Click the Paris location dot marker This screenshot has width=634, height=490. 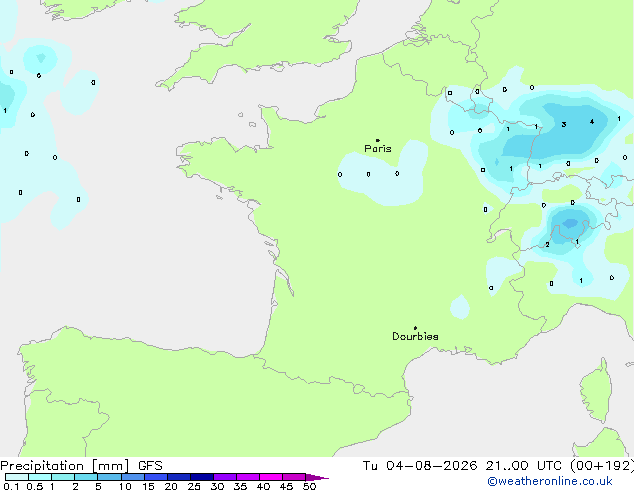pyautogui.click(x=378, y=140)
